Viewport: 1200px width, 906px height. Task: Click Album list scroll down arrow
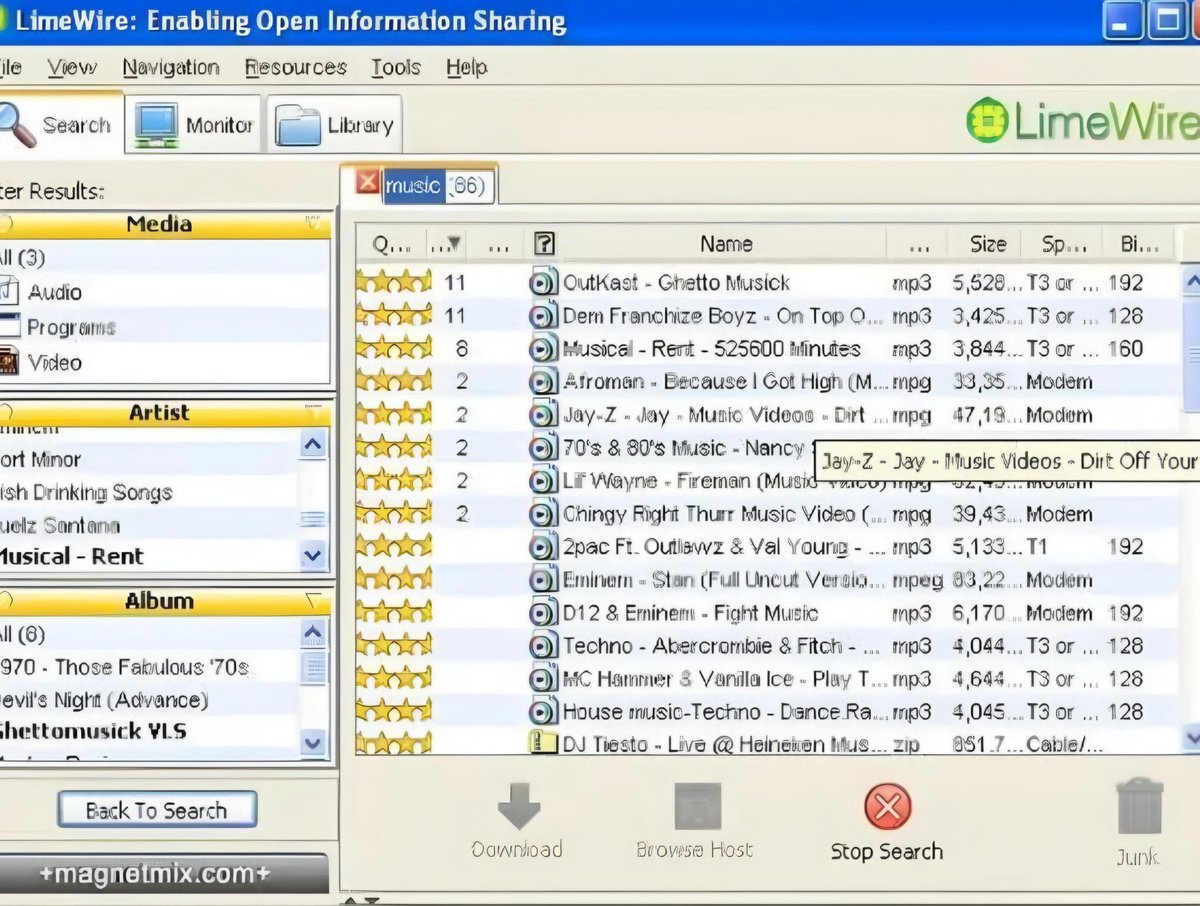[x=313, y=743]
